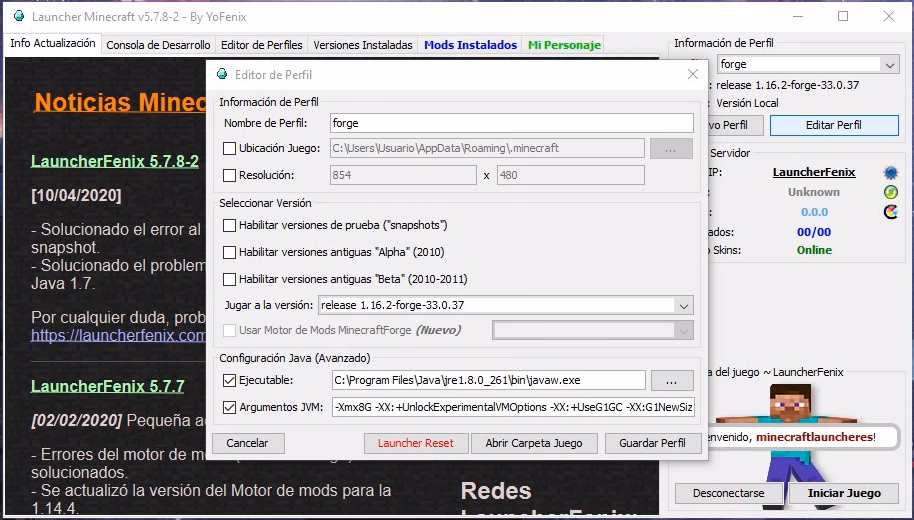Switch to Info Actualización tab

tap(52, 44)
